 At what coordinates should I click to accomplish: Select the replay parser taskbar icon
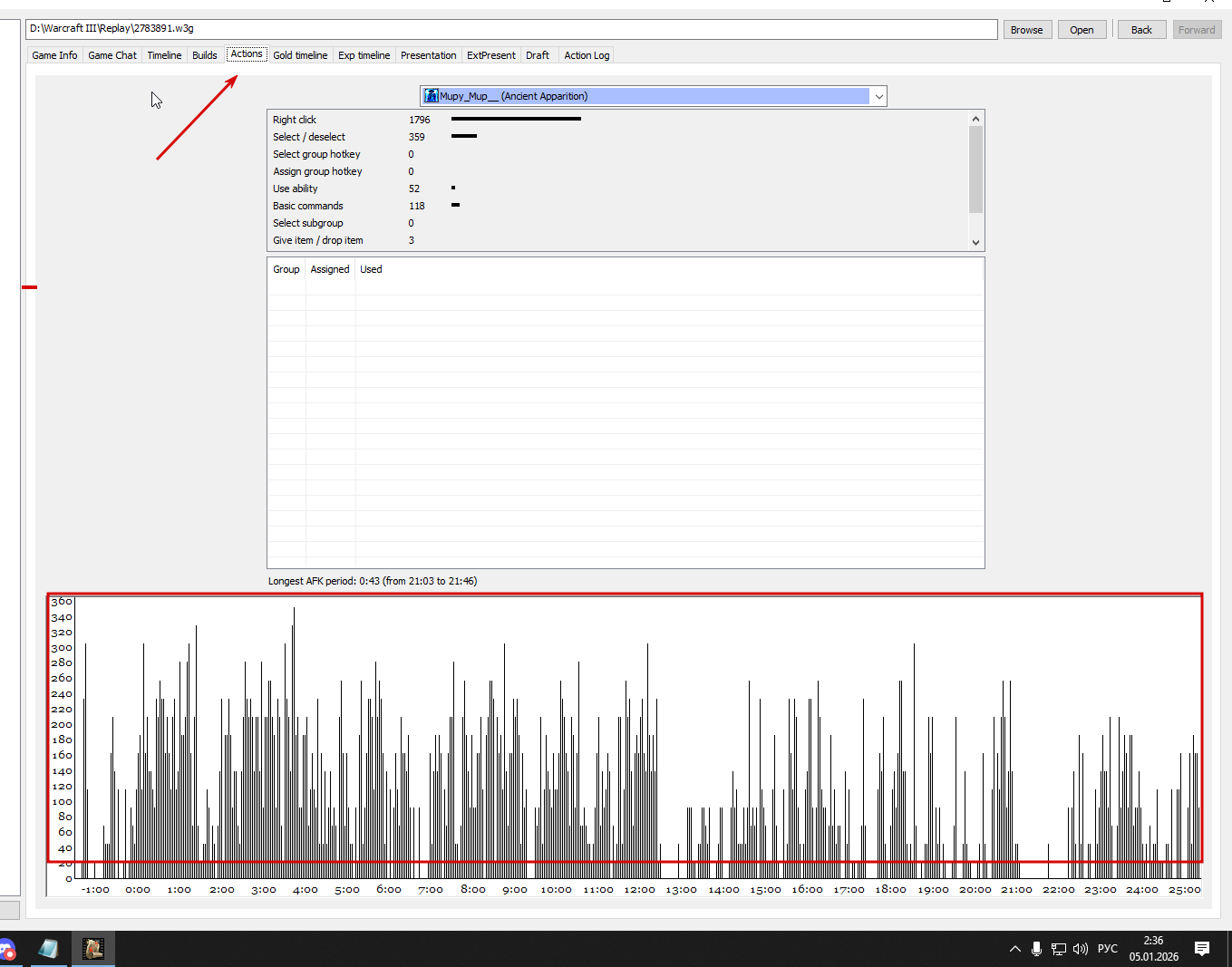(93, 949)
